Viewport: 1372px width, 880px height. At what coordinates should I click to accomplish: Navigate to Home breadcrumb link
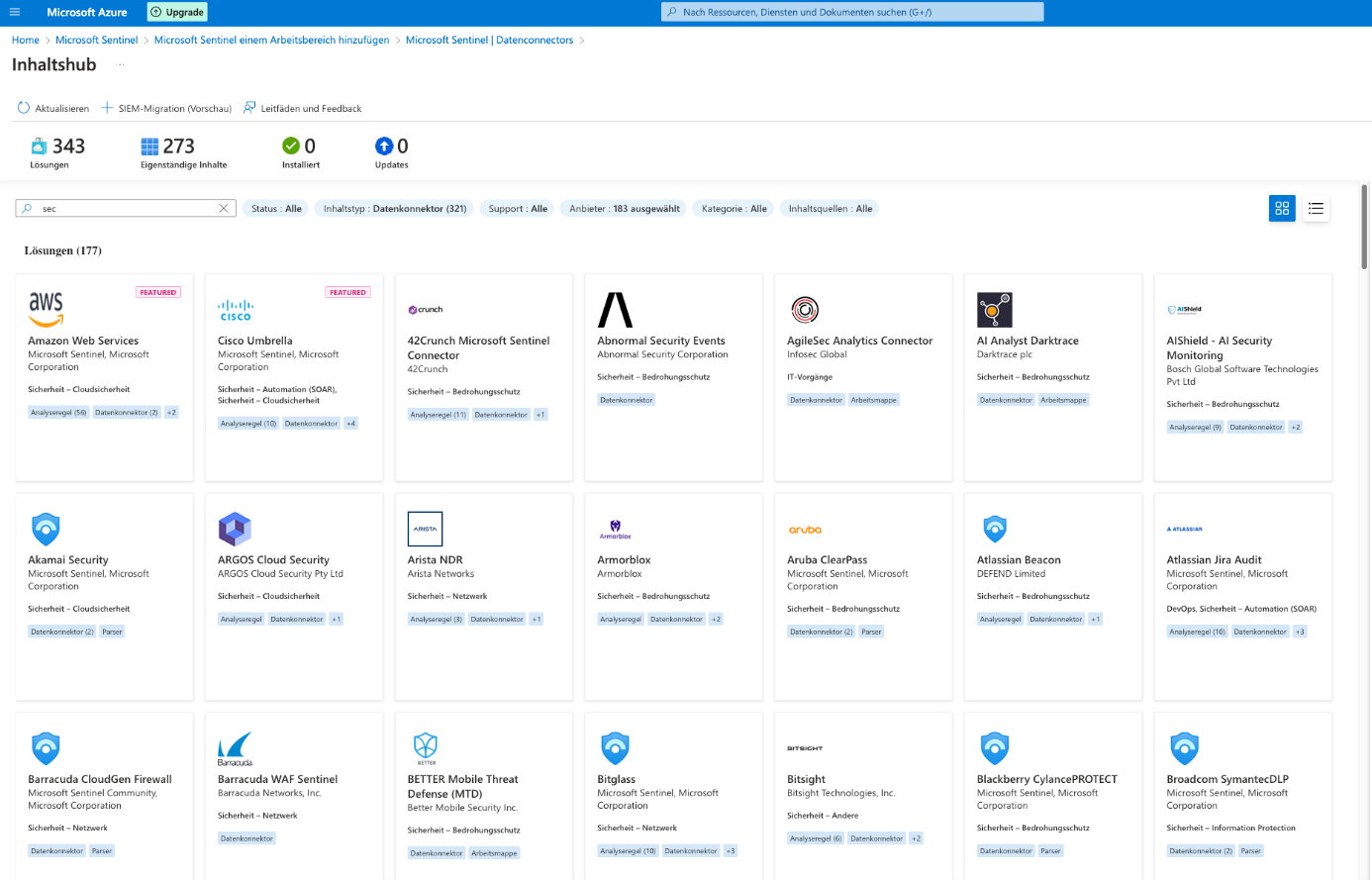pyautogui.click(x=26, y=40)
